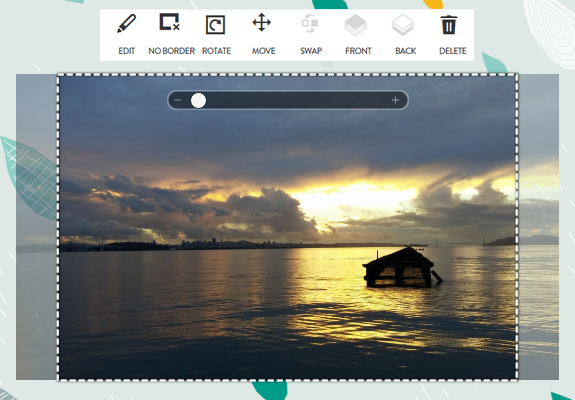Click the EDIT text label
Screen dimensions: 575x400
127,51
